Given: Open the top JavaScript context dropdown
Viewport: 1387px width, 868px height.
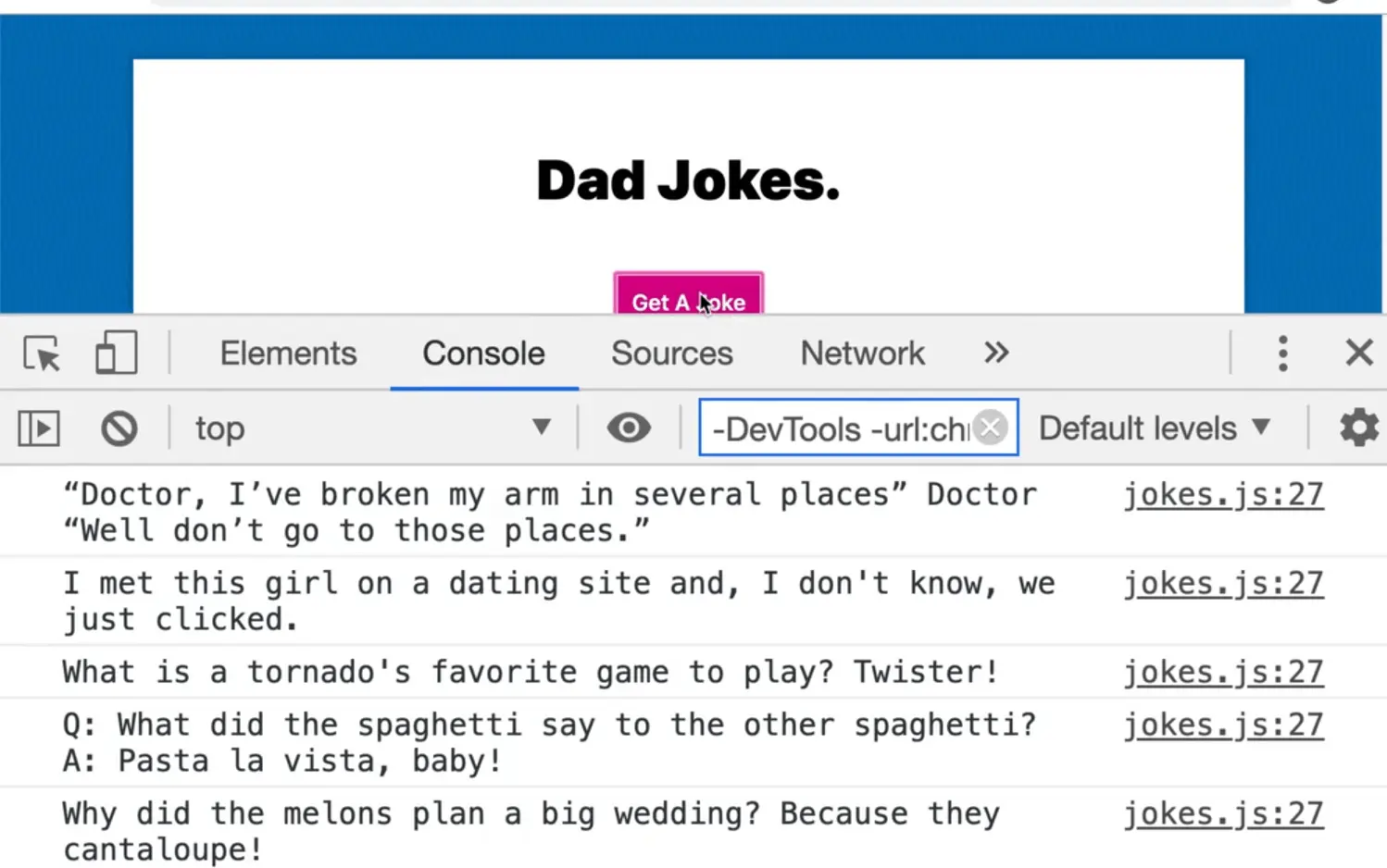Looking at the screenshot, I should coord(370,428).
